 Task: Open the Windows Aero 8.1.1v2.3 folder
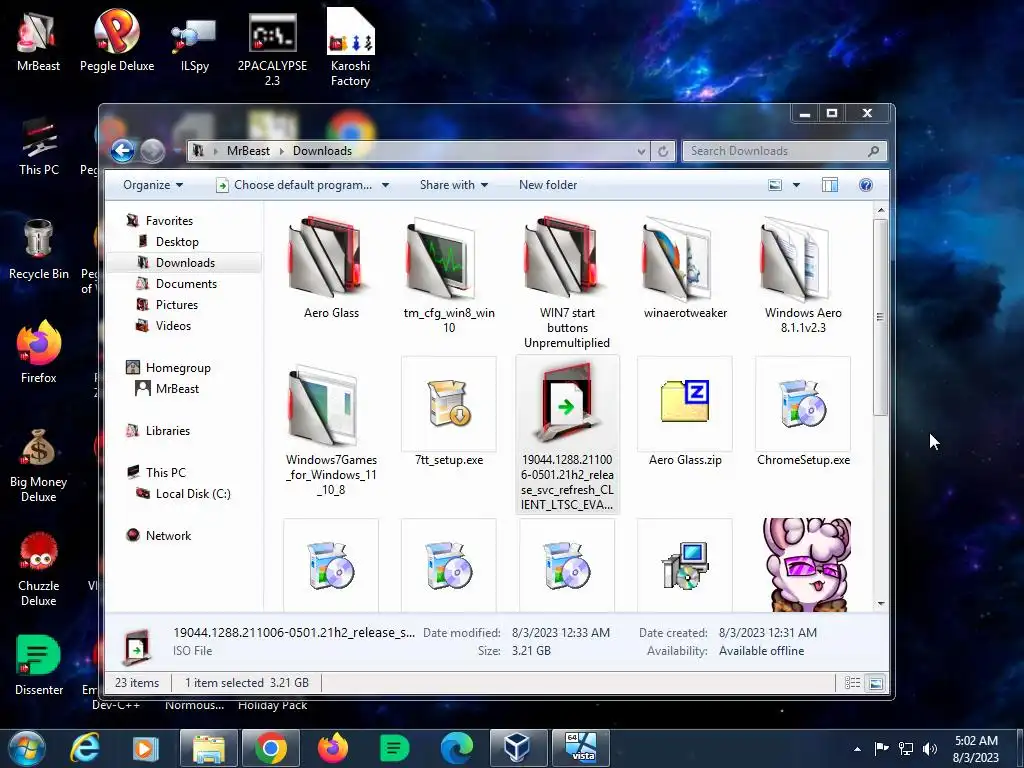pos(803,274)
